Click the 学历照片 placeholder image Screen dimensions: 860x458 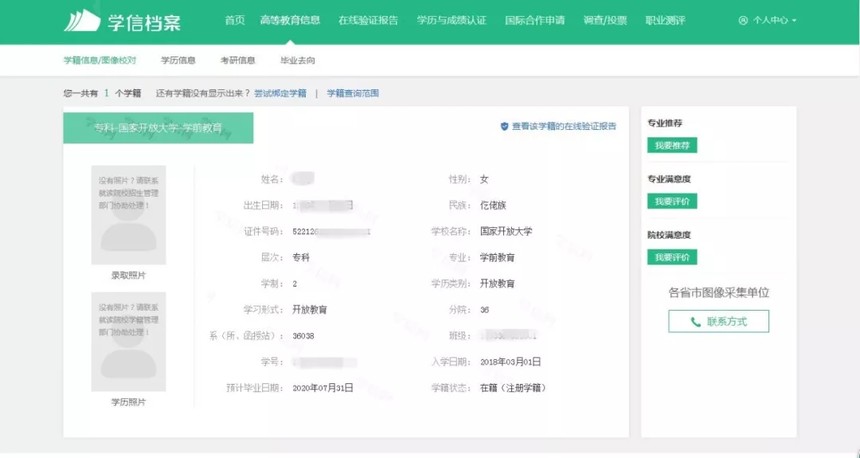(128, 342)
